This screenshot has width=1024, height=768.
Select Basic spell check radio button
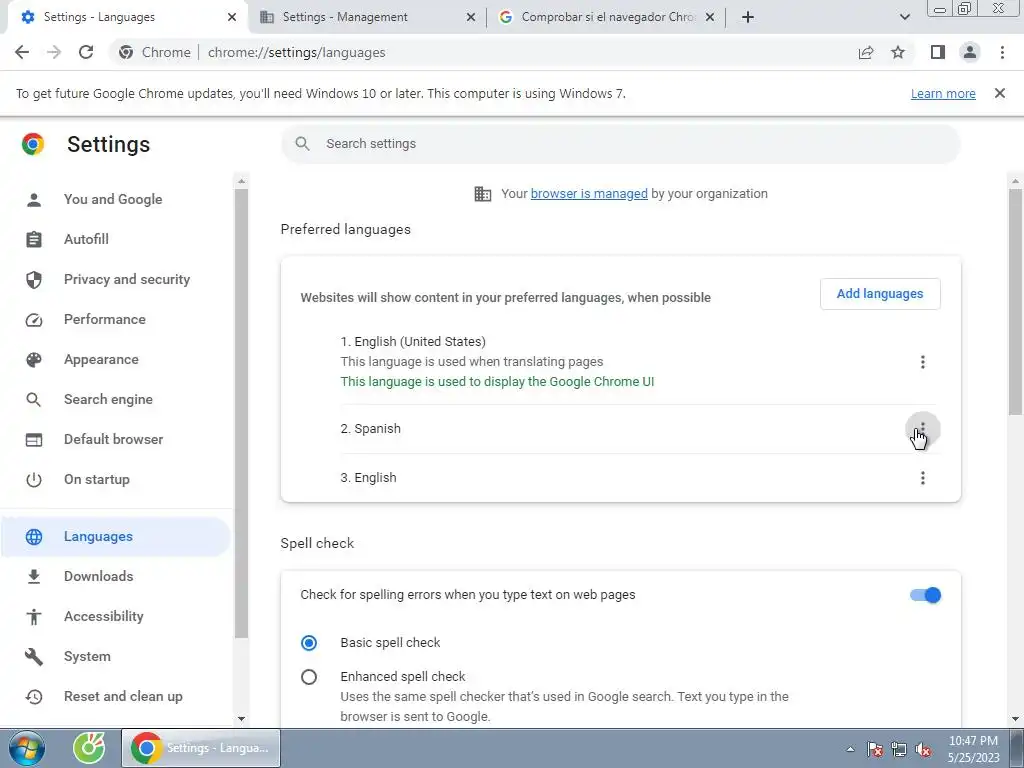pos(309,643)
